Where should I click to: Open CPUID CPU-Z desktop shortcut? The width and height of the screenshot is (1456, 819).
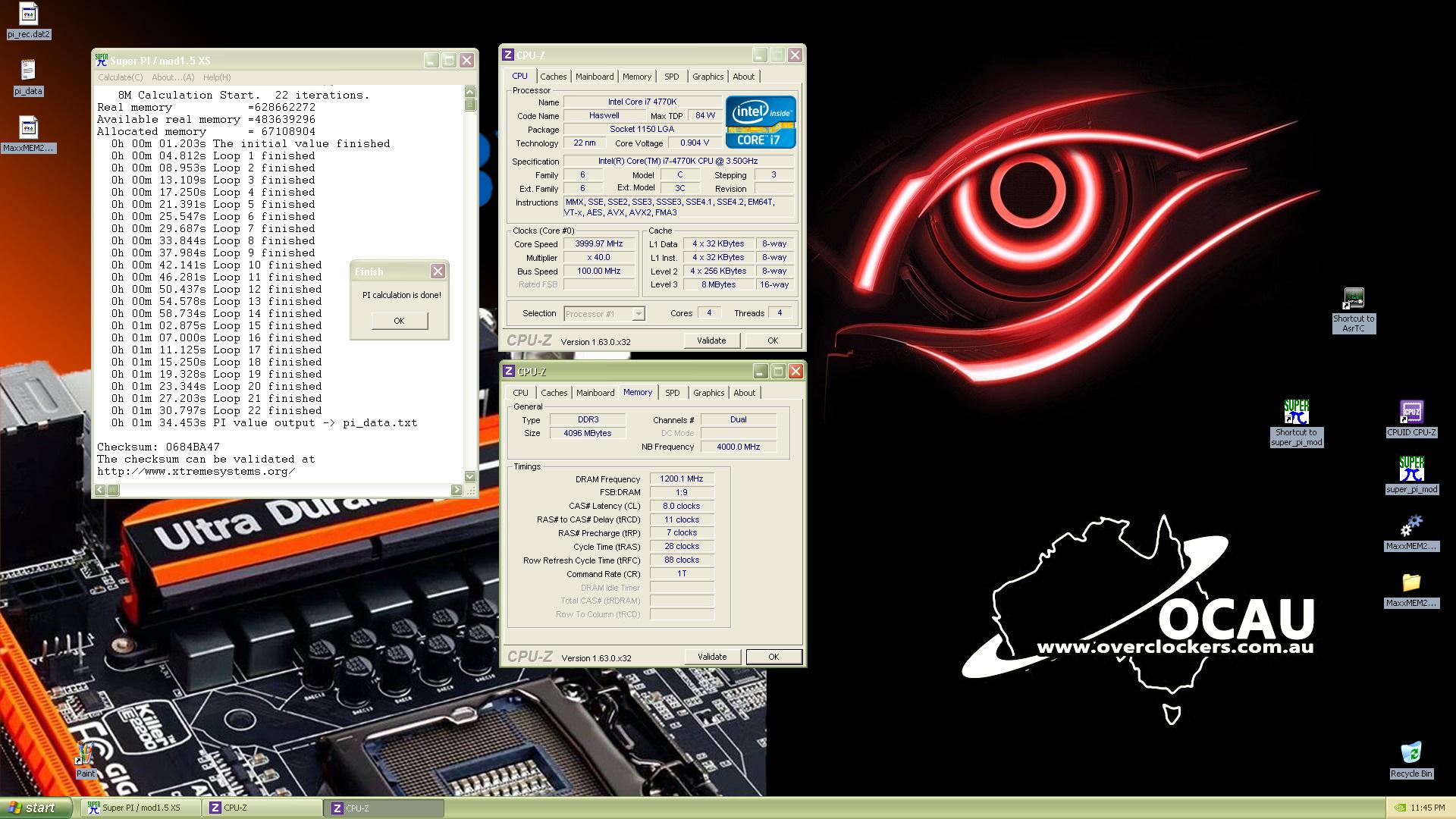[1410, 413]
